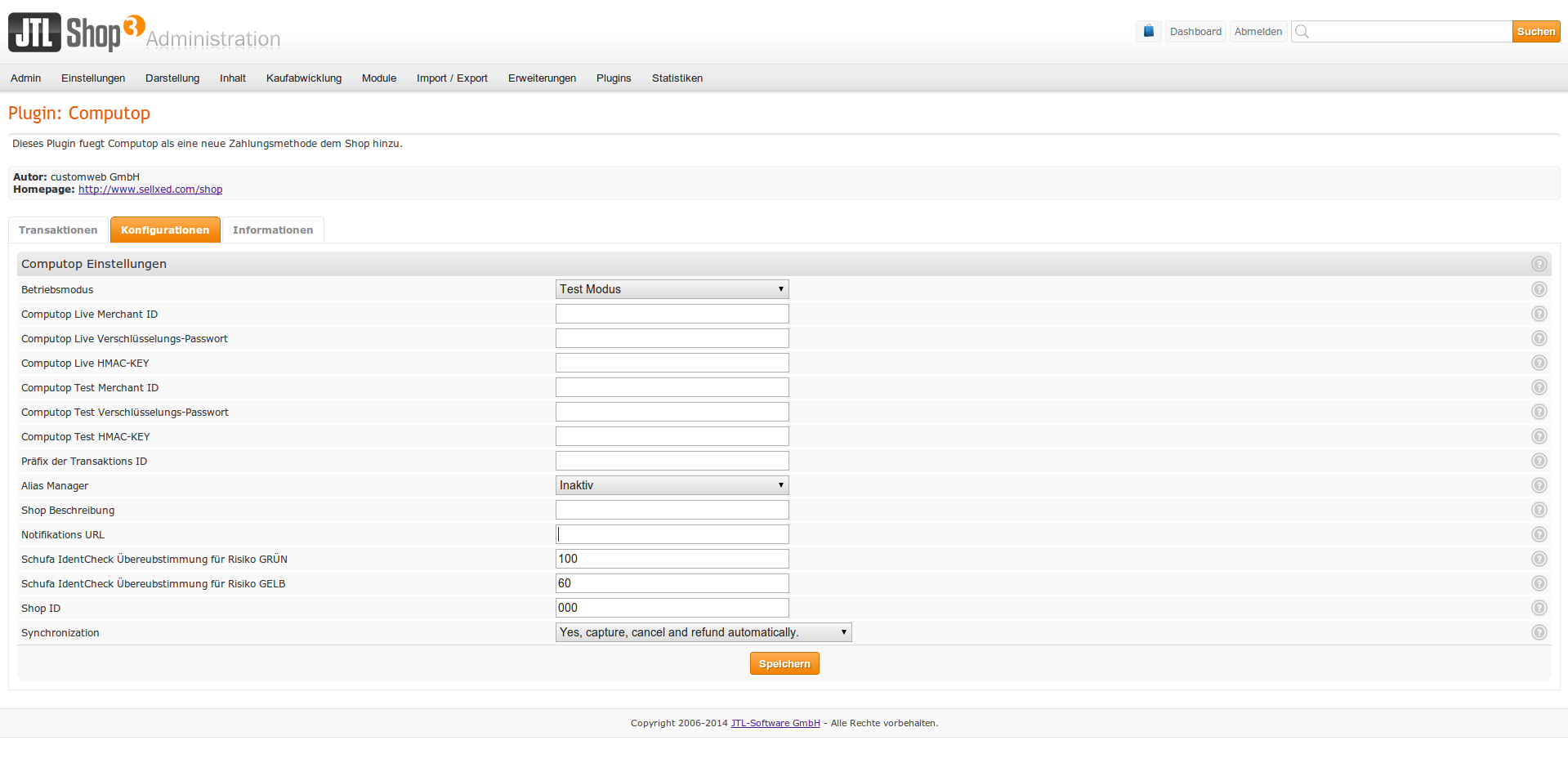The width and height of the screenshot is (1568, 763).
Task: Click help icon for Synchronization row
Action: 1539,632
